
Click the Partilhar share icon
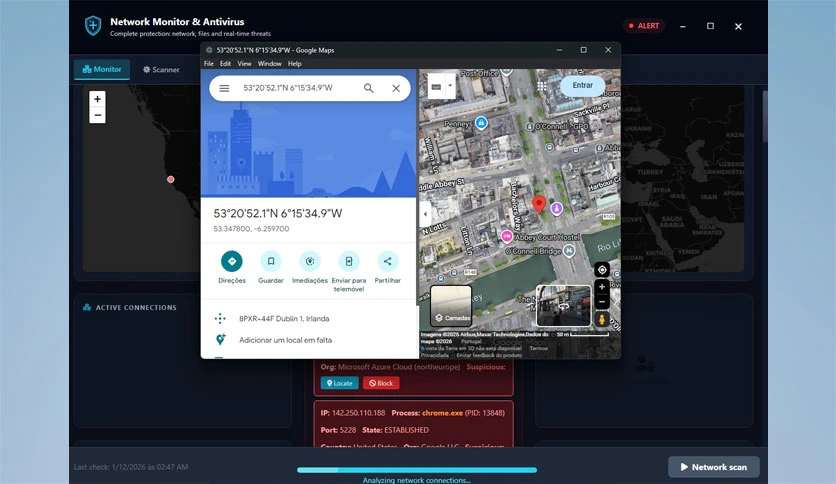coord(388,261)
